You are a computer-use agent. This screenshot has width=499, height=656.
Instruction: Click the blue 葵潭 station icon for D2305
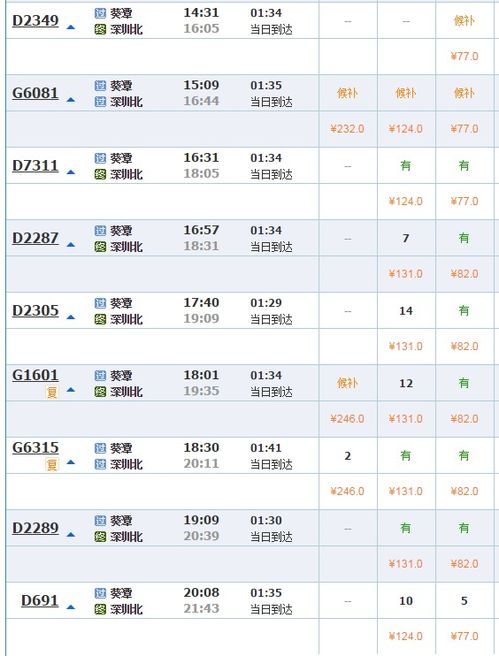[x=100, y=303]
